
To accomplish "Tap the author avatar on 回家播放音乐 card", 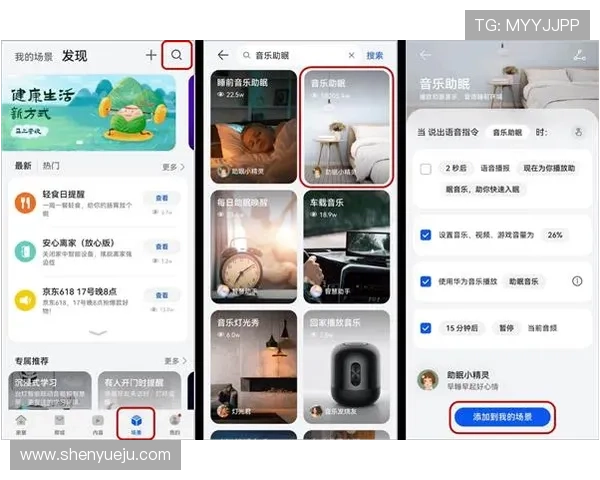I will pyautogui.click(x=316, y=411).
